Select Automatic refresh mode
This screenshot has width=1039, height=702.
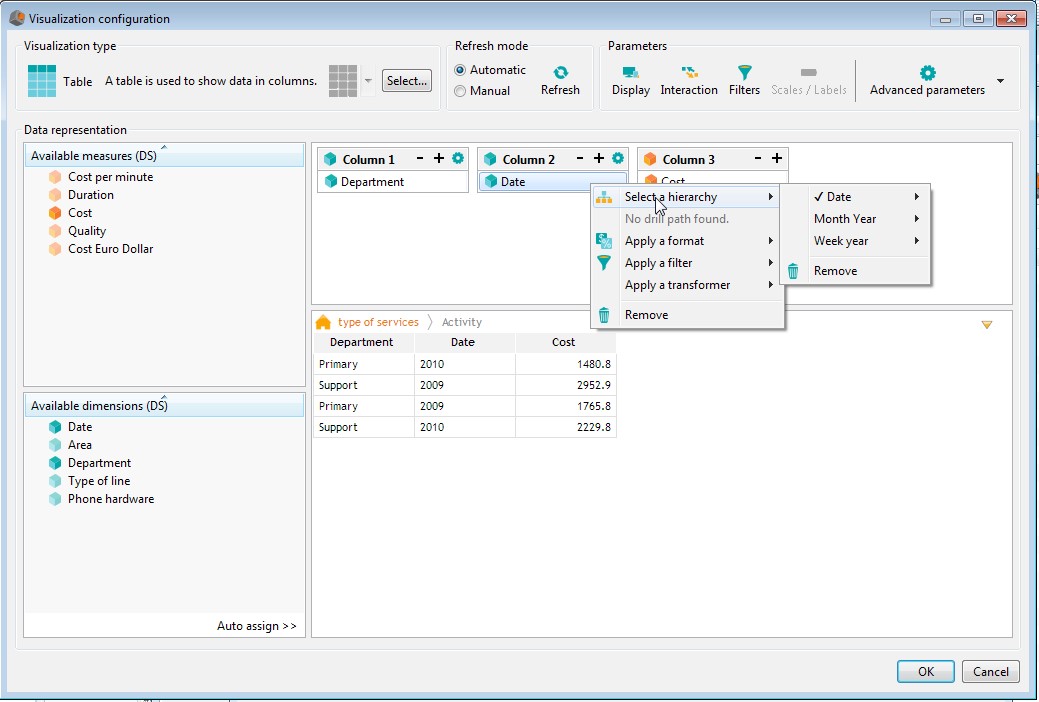point(460,70)
